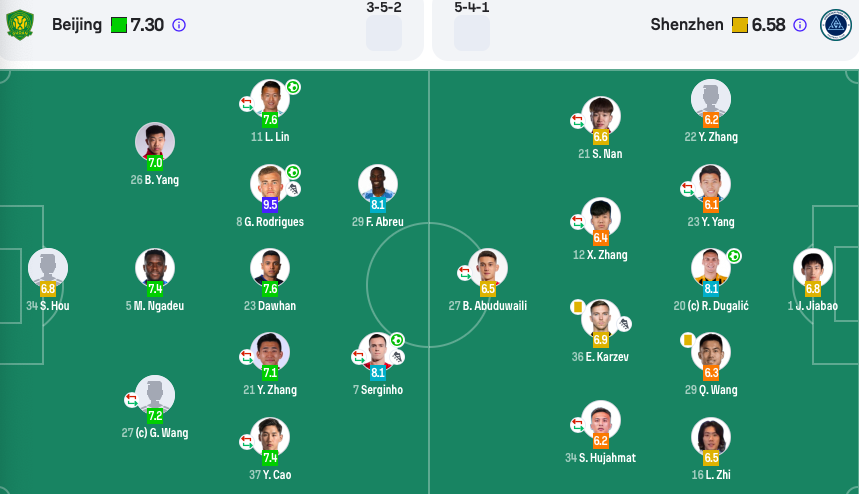The height and width of the screenshot is (494, 859).
Task: Open info icon next to Beijing rating 7.30
Action: (179, 25)
